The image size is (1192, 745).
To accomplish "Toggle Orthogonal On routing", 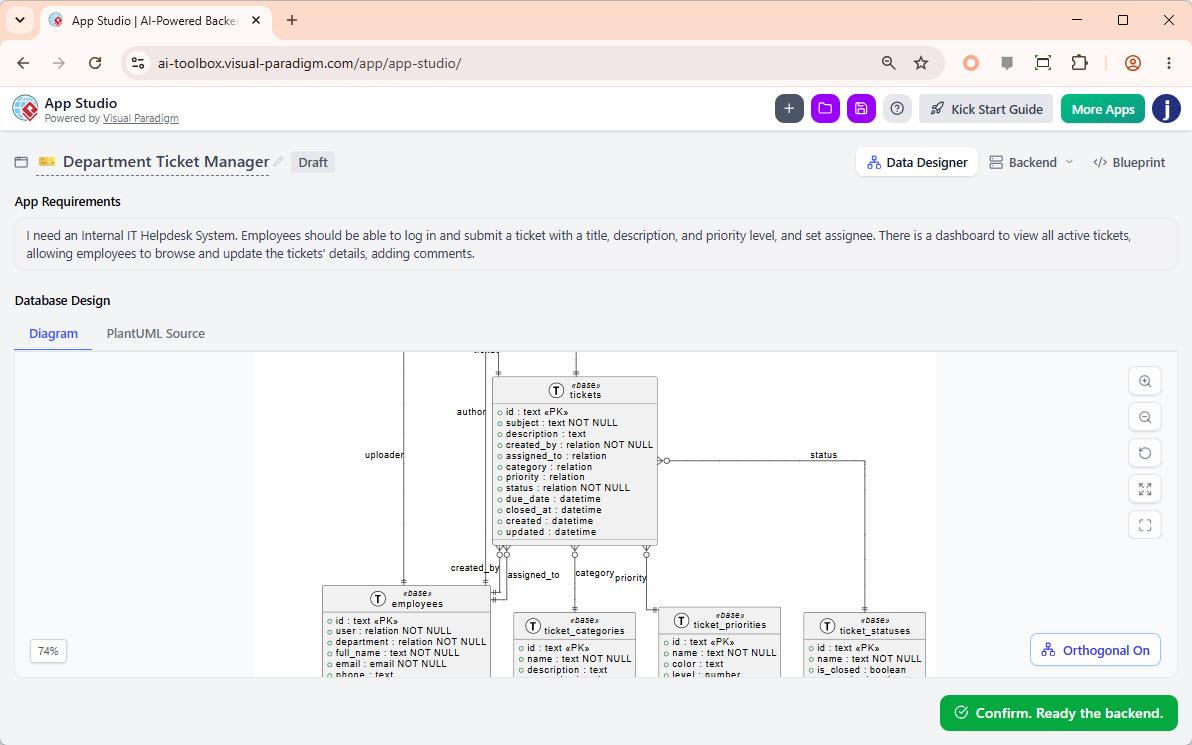I will 1095,650.
